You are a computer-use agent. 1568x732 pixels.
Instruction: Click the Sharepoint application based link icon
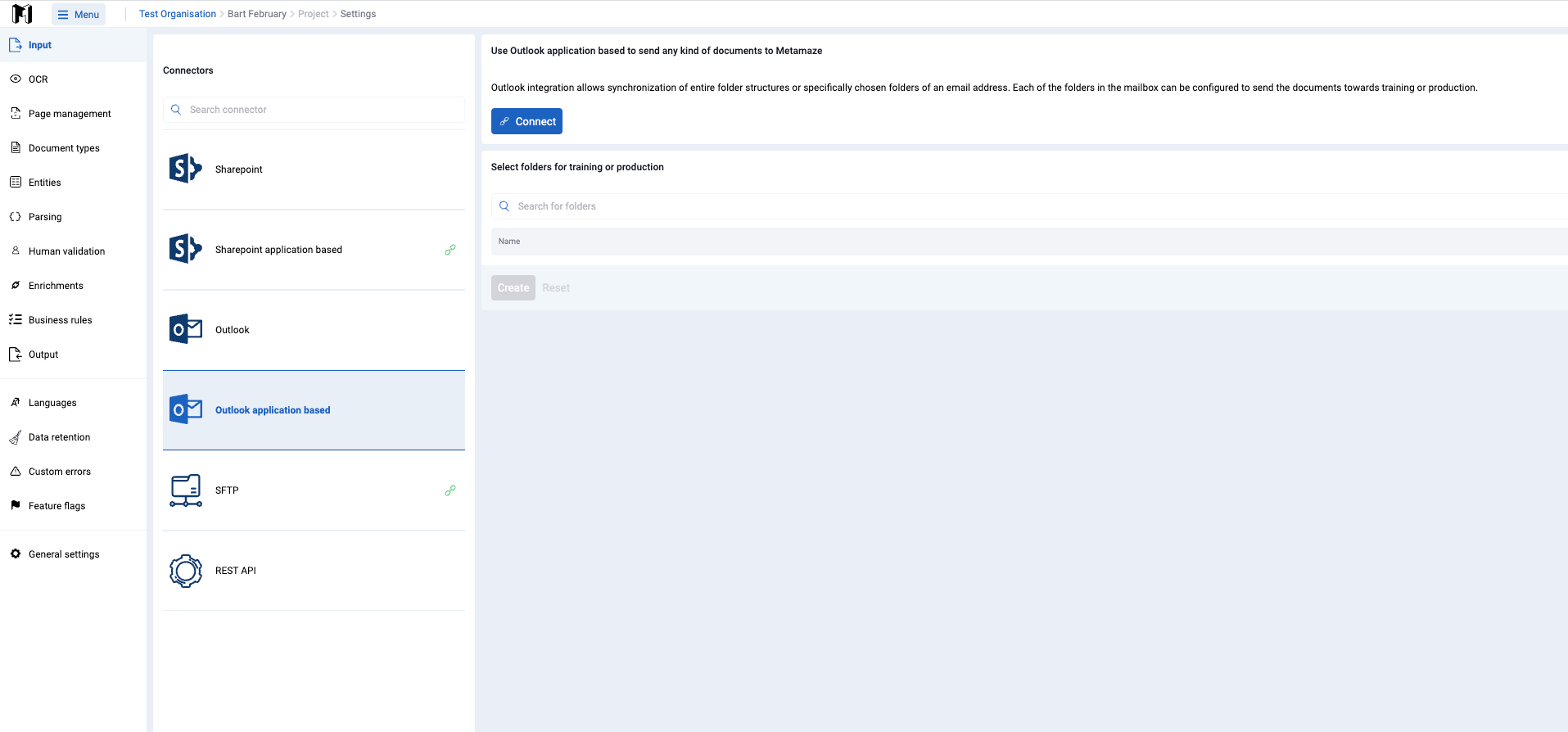pyautogui.click(x=450, y=250)
